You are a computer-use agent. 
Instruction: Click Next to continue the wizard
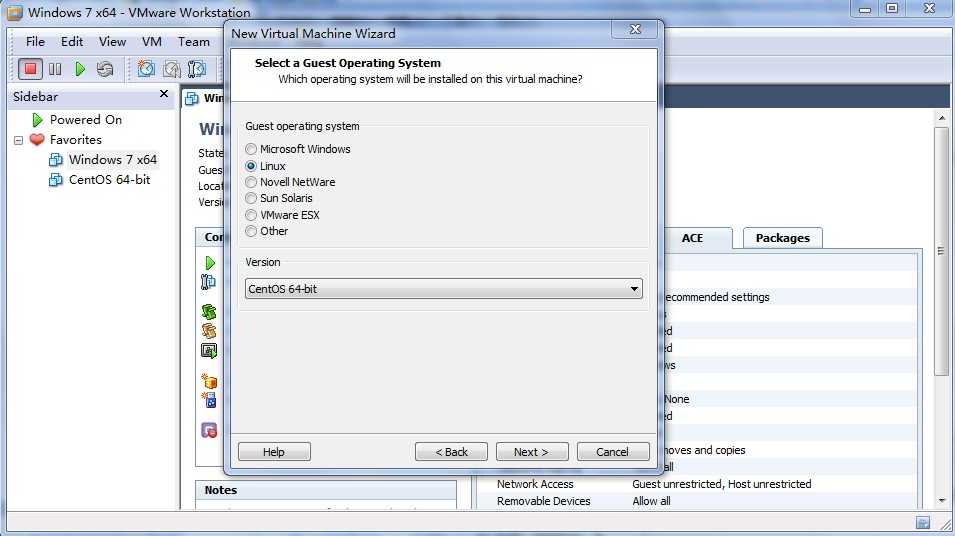532,452
